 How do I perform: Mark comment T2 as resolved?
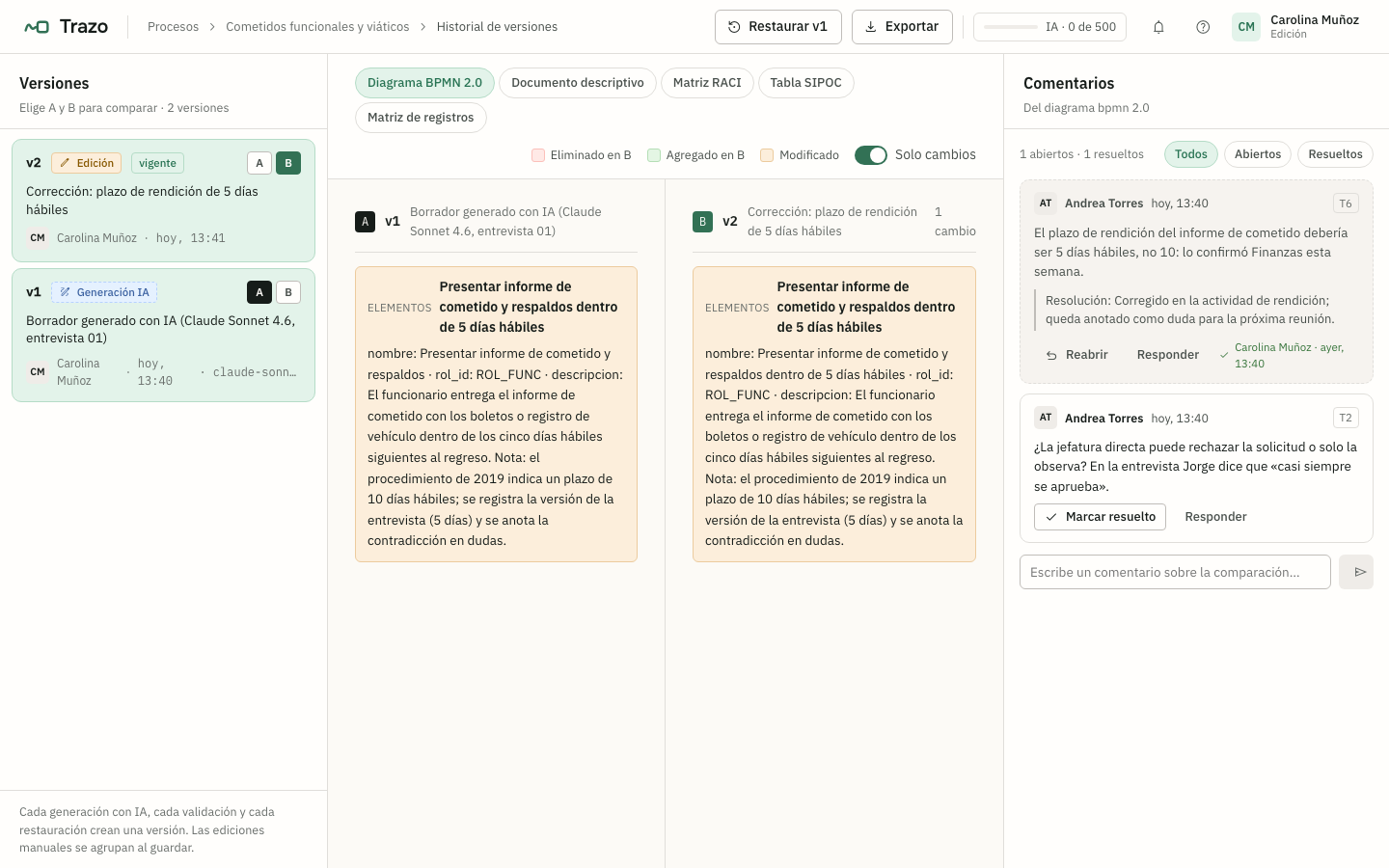pos(1100,517)
